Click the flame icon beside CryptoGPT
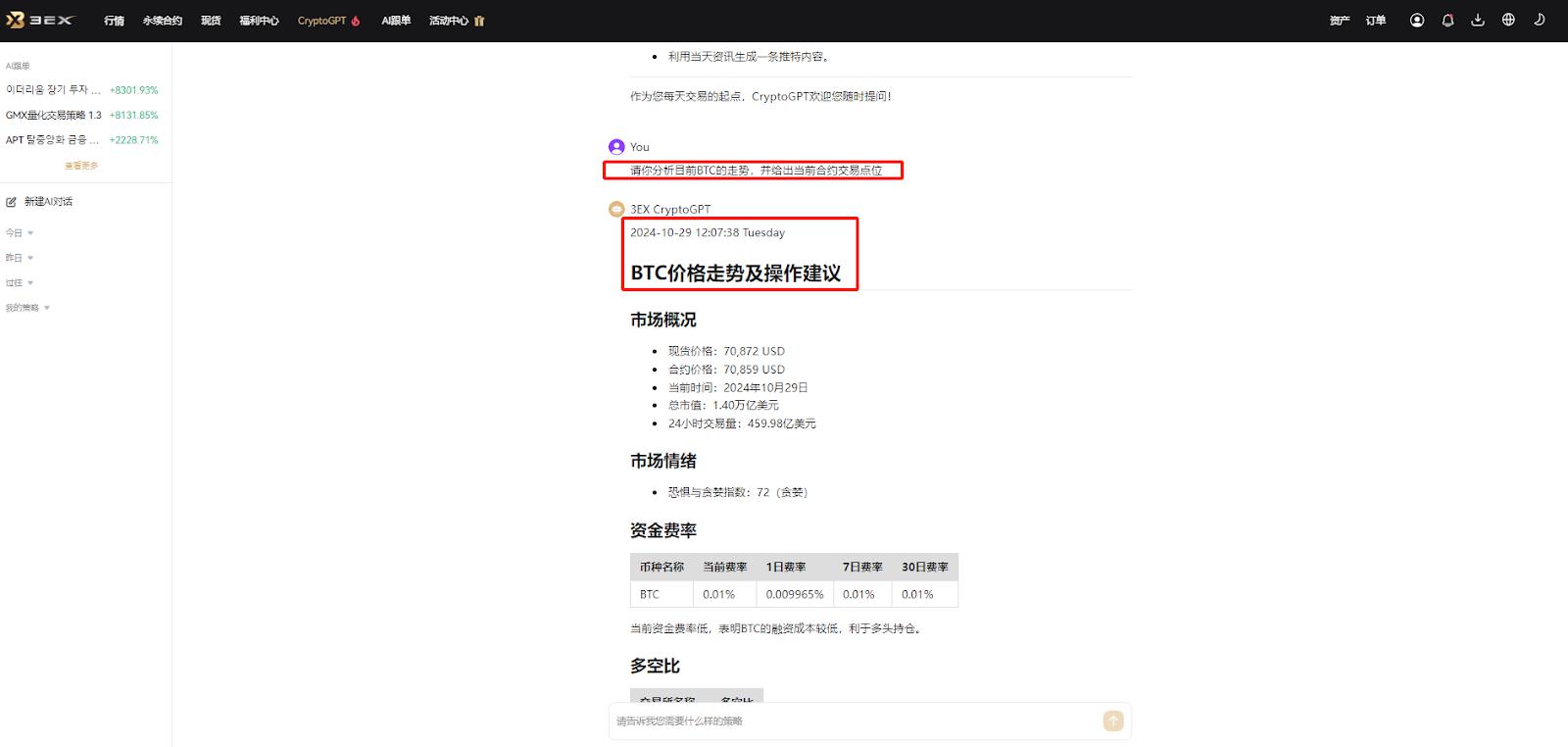1568x747 pixels. [x=356, y=21]
